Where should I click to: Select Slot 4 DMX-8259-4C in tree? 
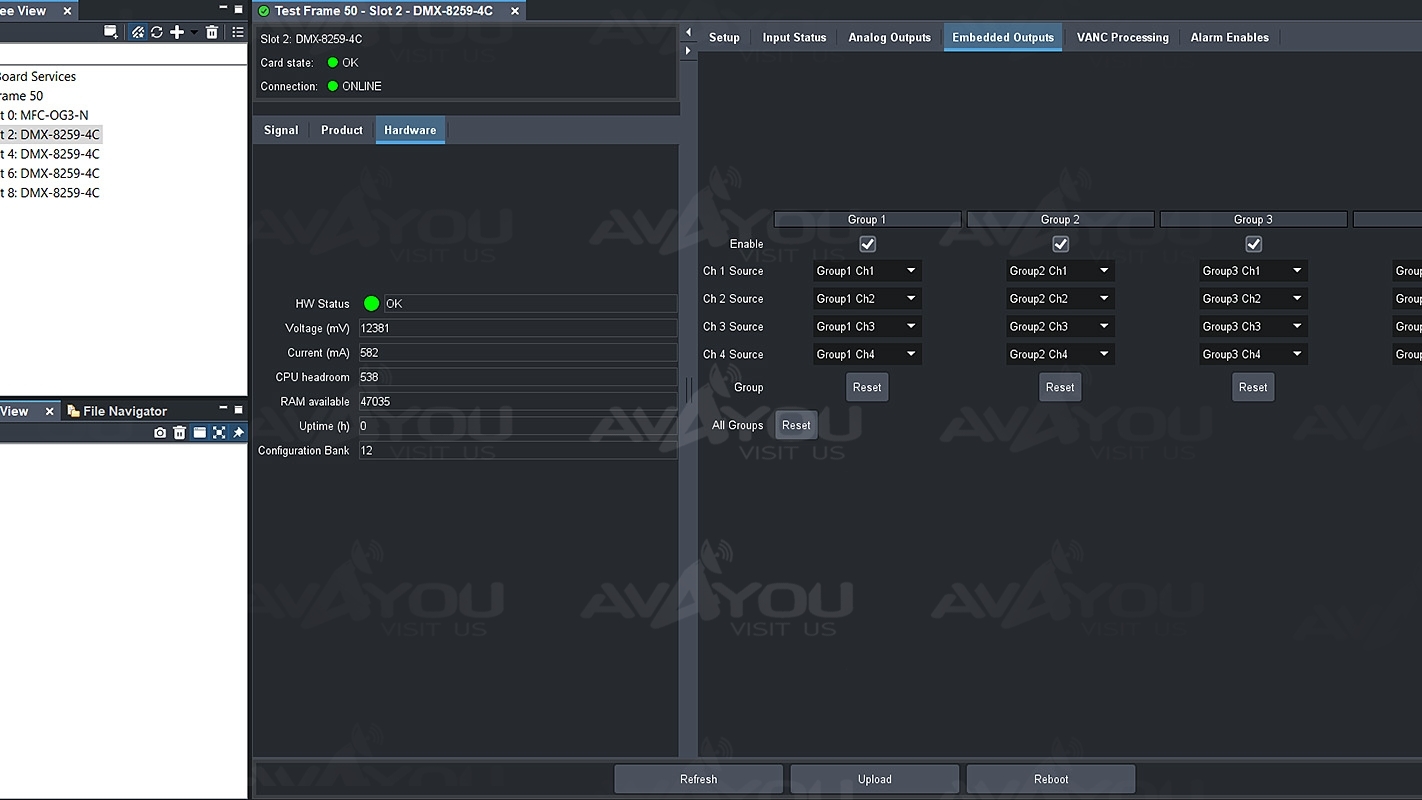click(x=58, y=154)
